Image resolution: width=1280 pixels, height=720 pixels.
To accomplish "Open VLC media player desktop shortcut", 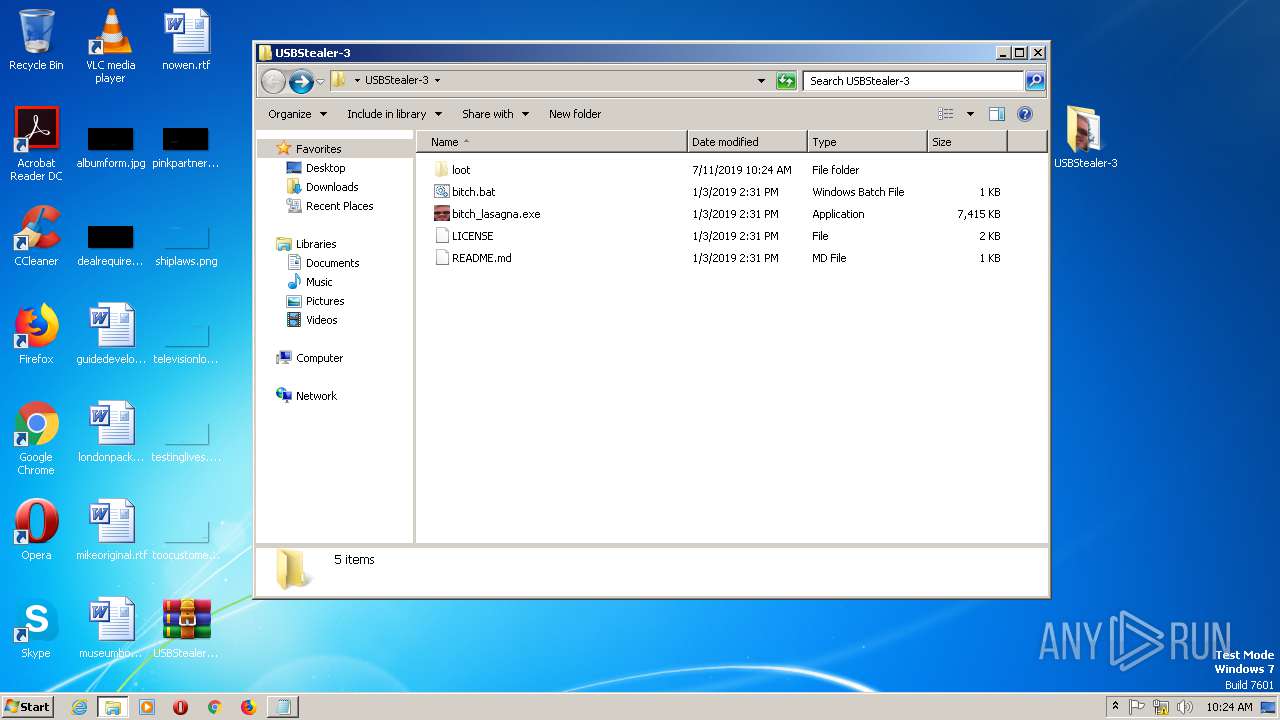I will pyautogui.click(x=110, y=46).
